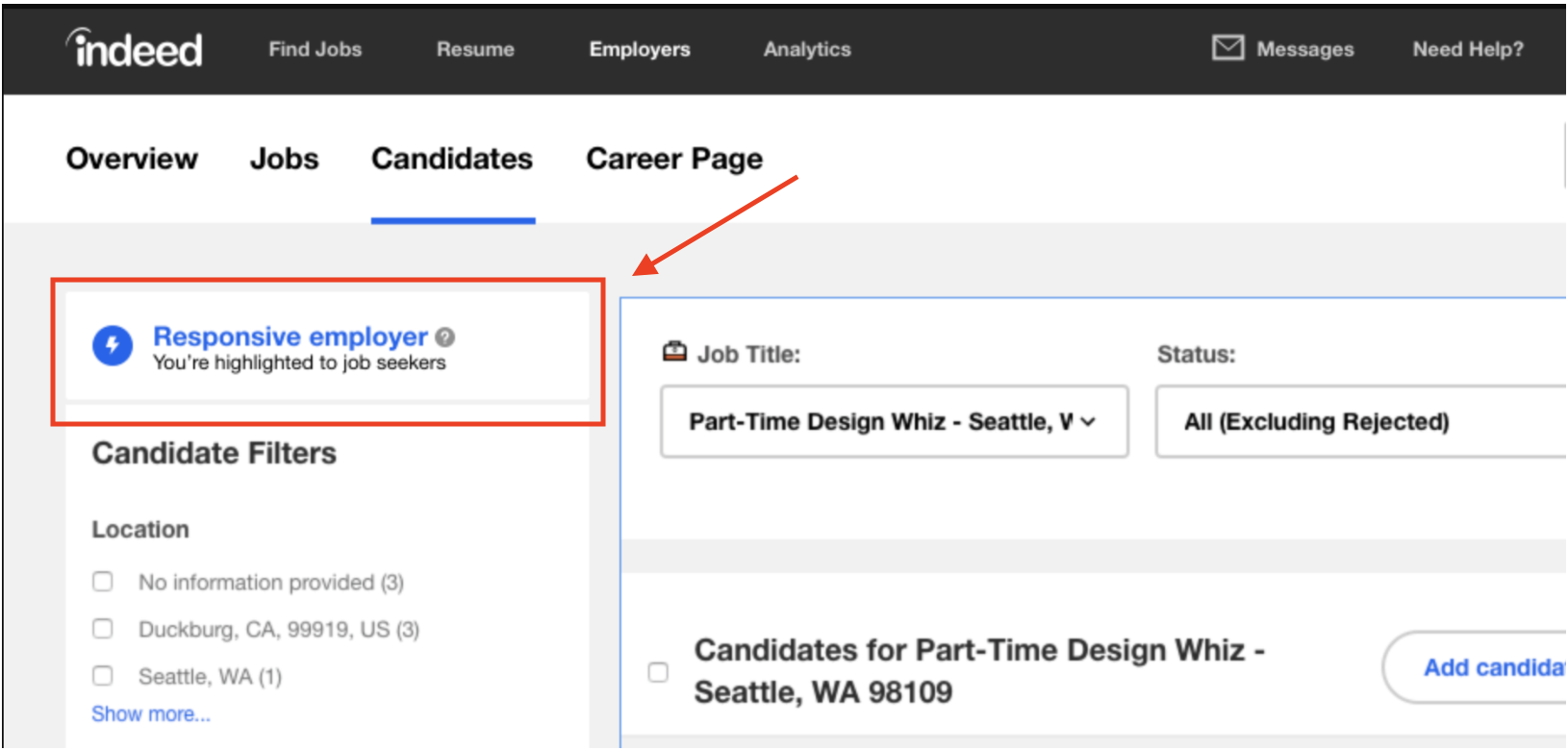The image size is (1568, 750).
Task: Click the briefcase icon next to Job Title
Action: click(x=674, y=353)
